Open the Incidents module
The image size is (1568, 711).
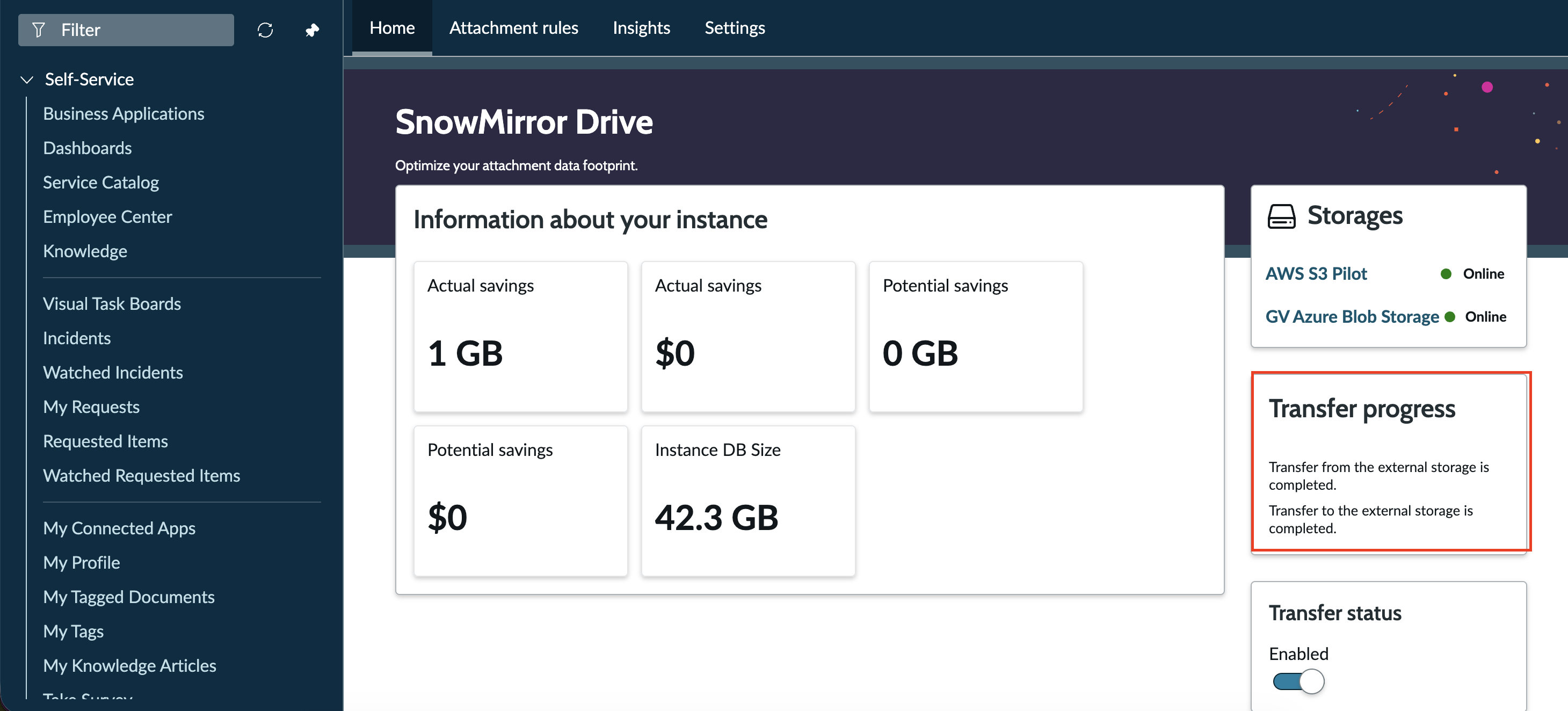pos(77,338)
